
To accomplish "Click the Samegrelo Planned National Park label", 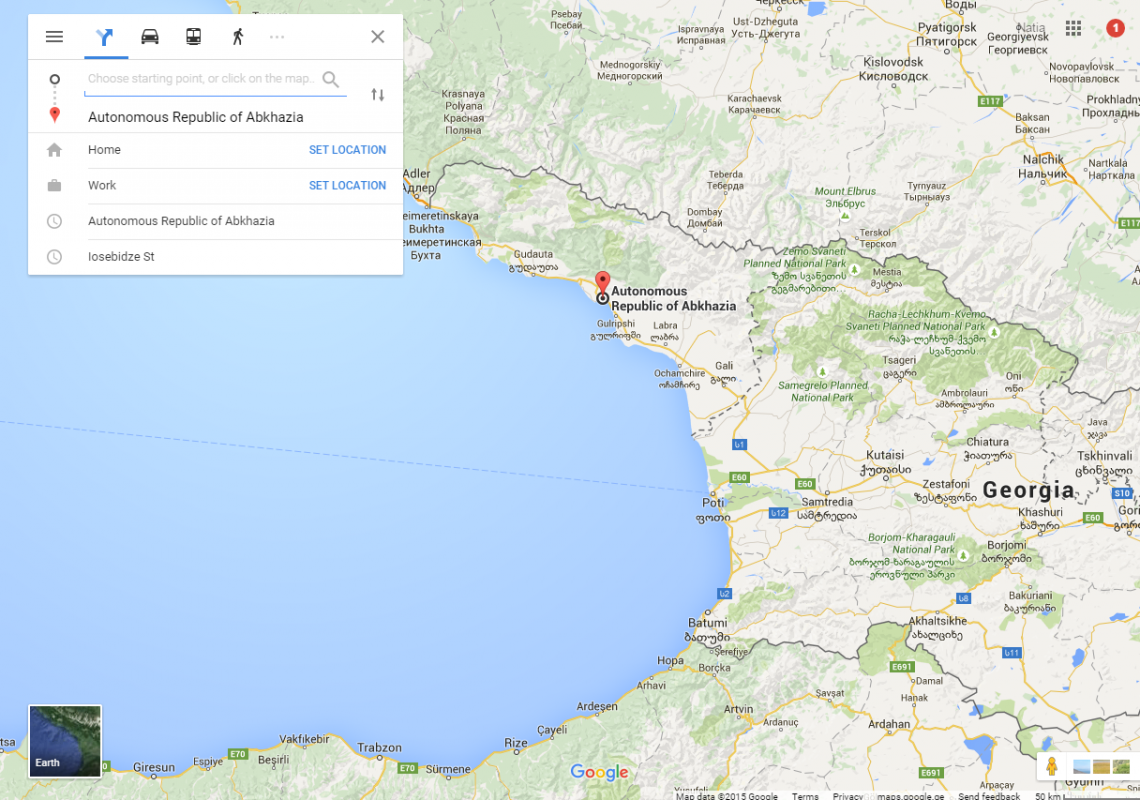I will click(823, 391).
